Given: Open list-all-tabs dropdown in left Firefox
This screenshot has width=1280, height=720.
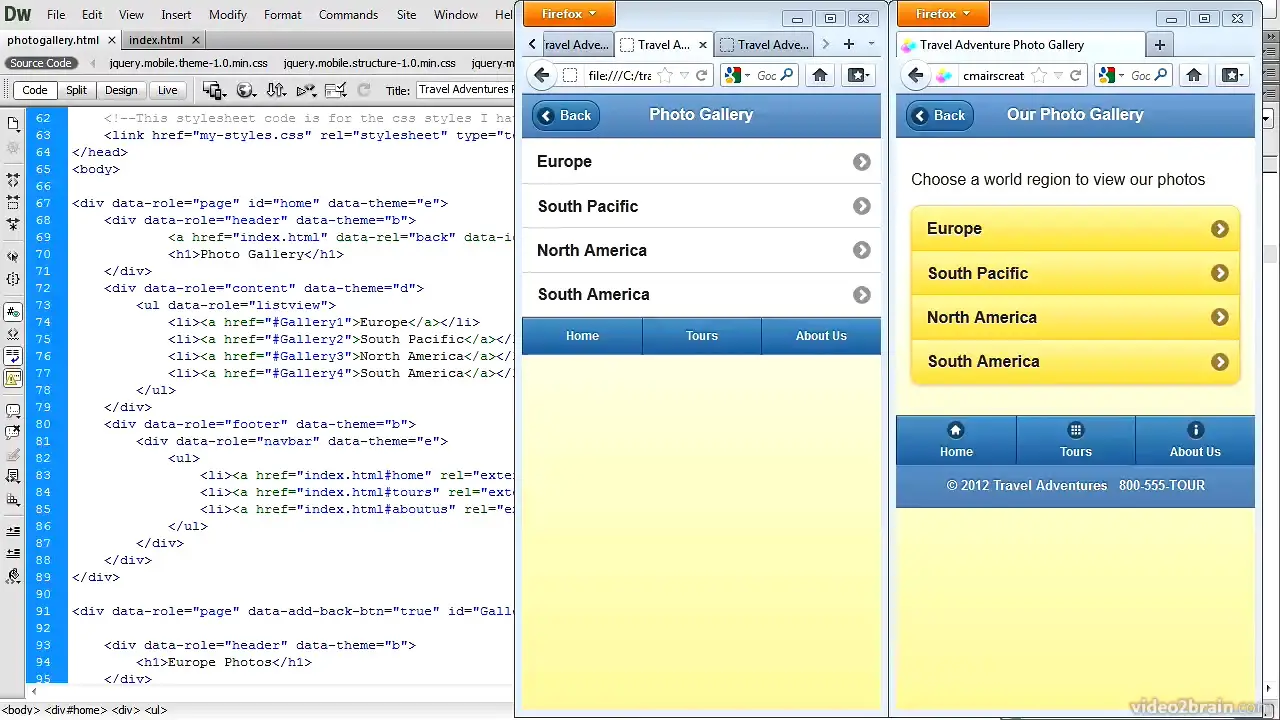Looking at the screenshot, I should (871, 44).
